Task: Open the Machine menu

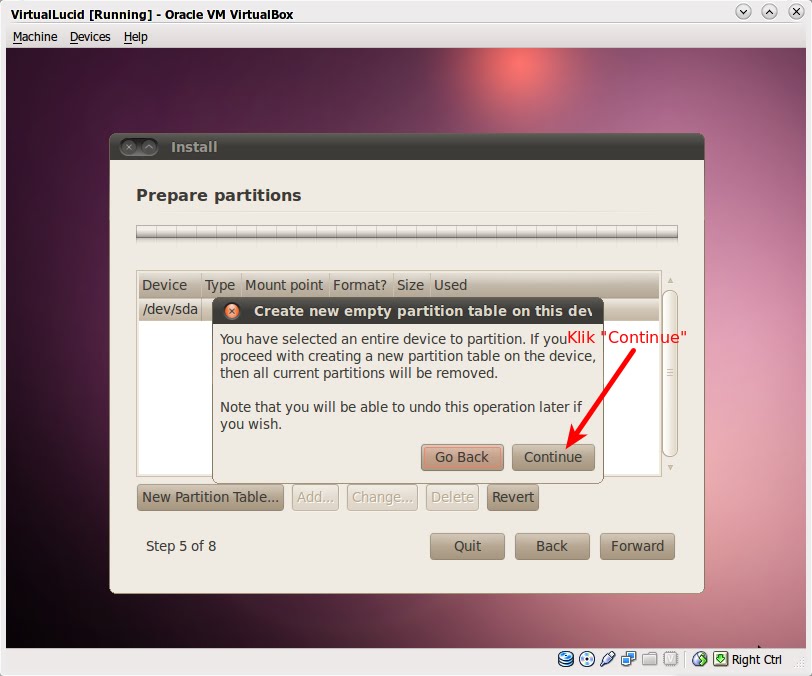Action: coord(35,37)
